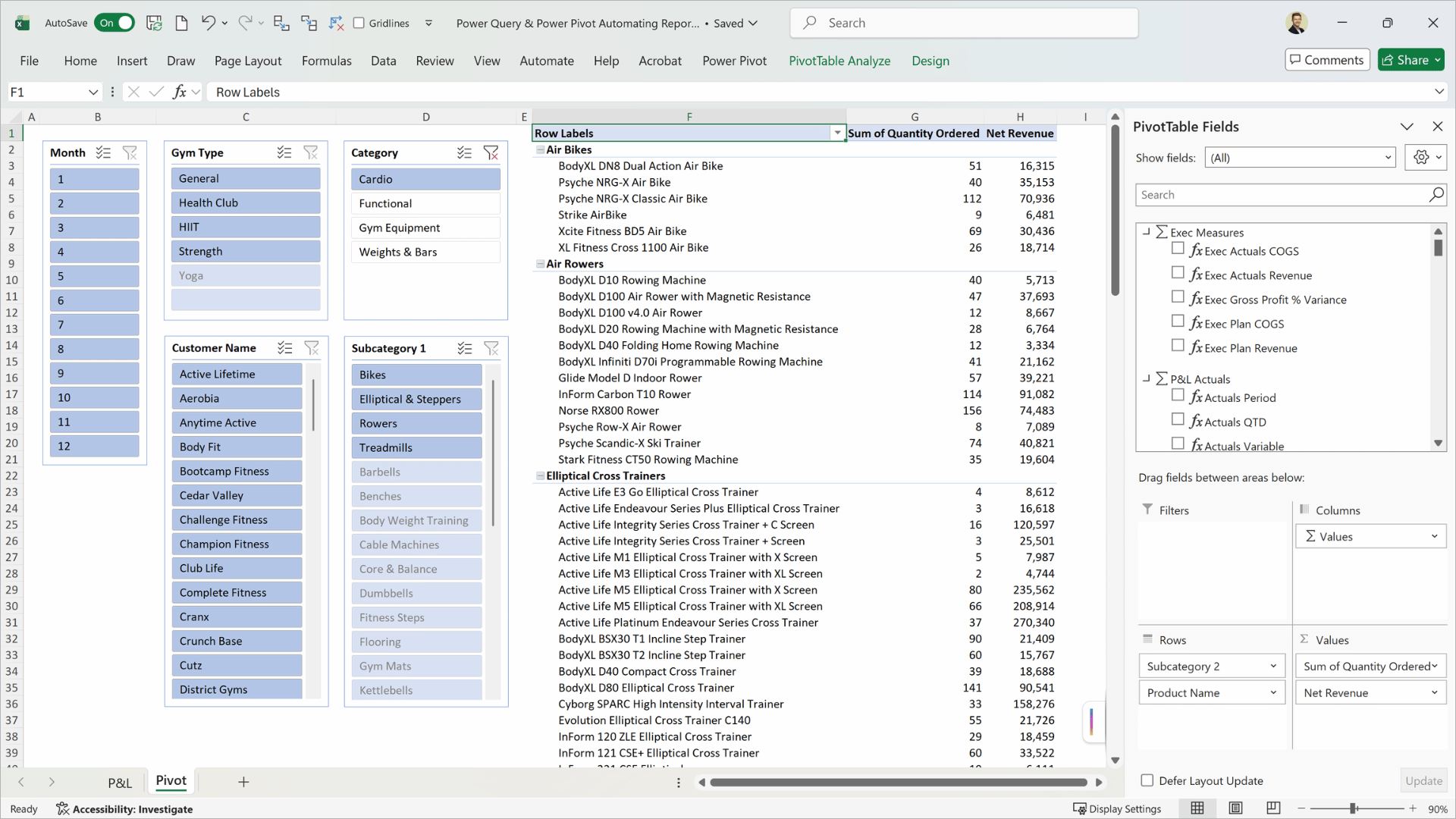Switch to Page Break Preview in status bar

pos(1273,808)
